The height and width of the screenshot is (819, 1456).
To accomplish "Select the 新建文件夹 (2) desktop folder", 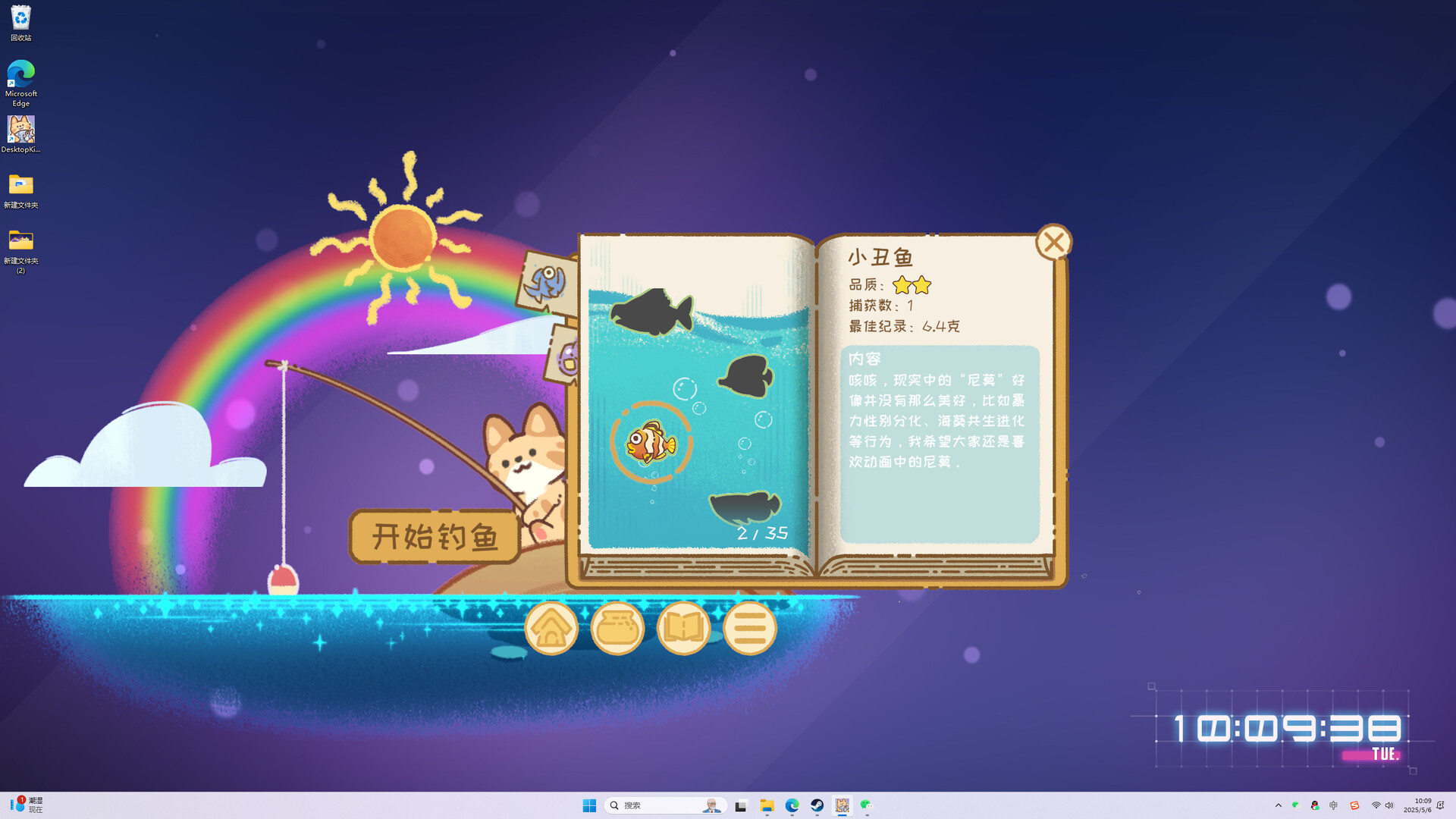I will point(20,251).
